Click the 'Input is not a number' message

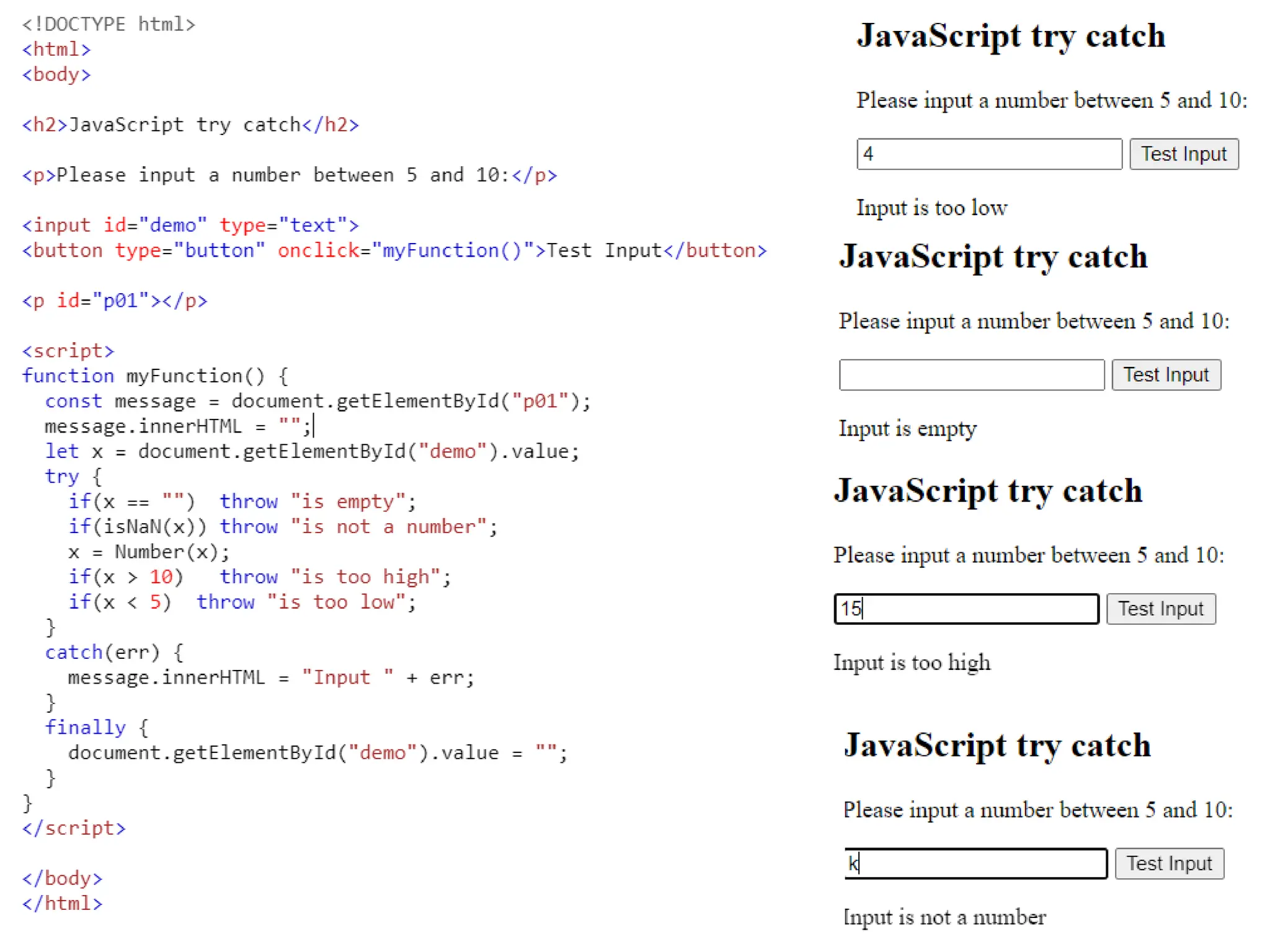[944, 917]
